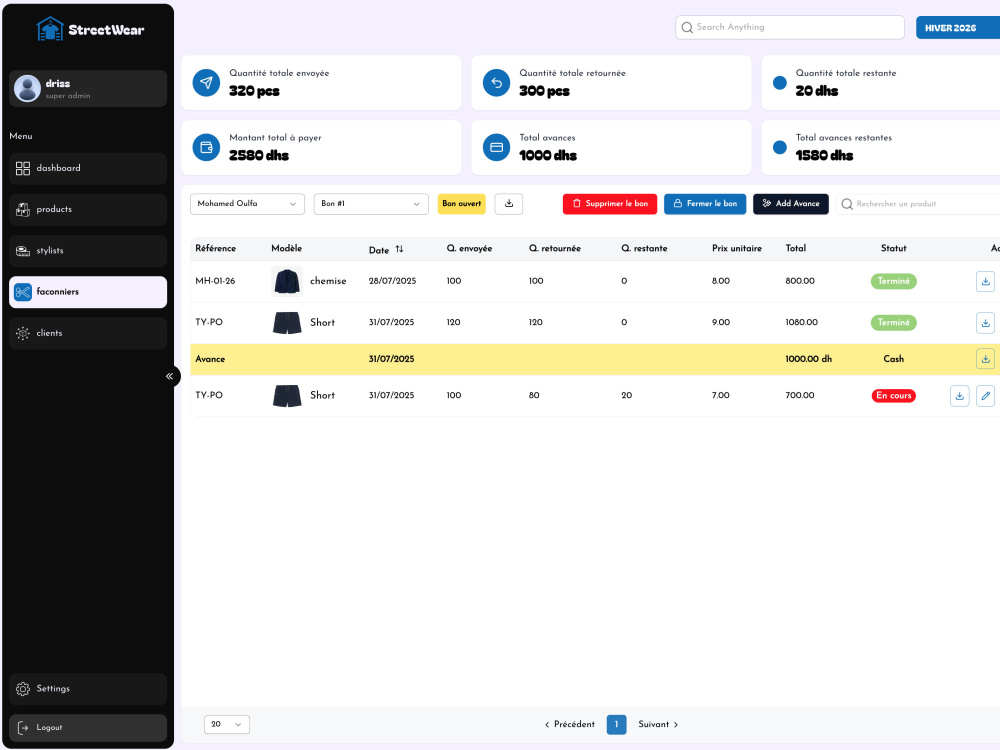Select page 1 in pagination
This screenshot has width=1000, height=750.
coord(616,724)
